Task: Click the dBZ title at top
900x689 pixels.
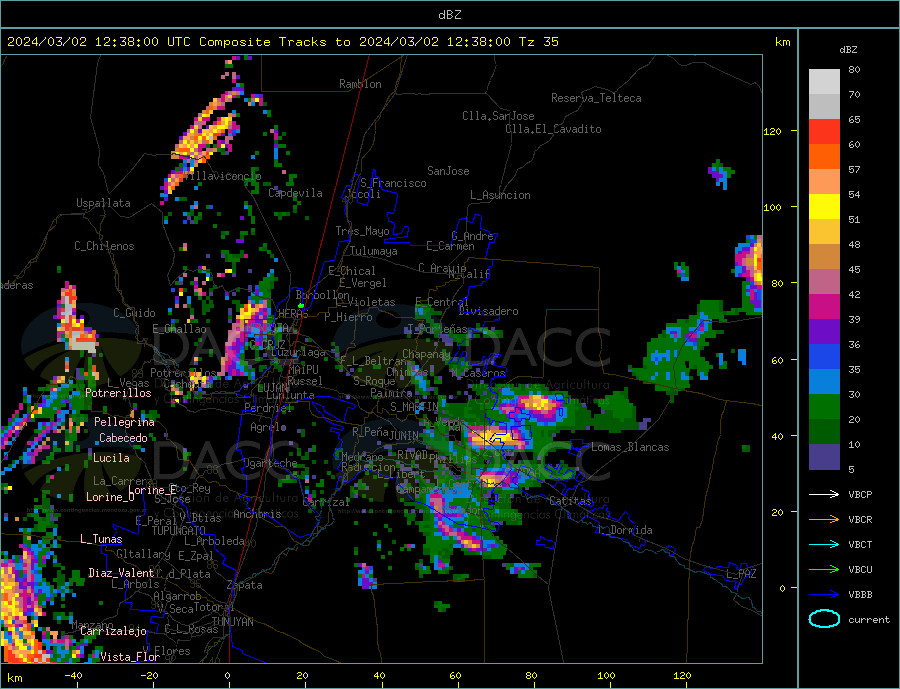Action: [449, 15]
